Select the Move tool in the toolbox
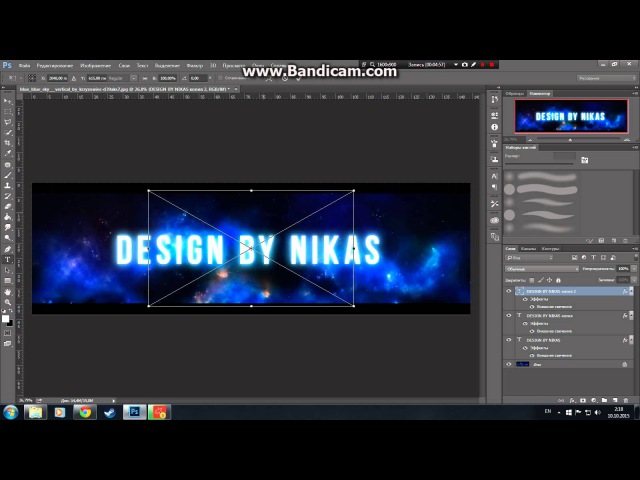640x480 pixels. [x=7, y=101]
